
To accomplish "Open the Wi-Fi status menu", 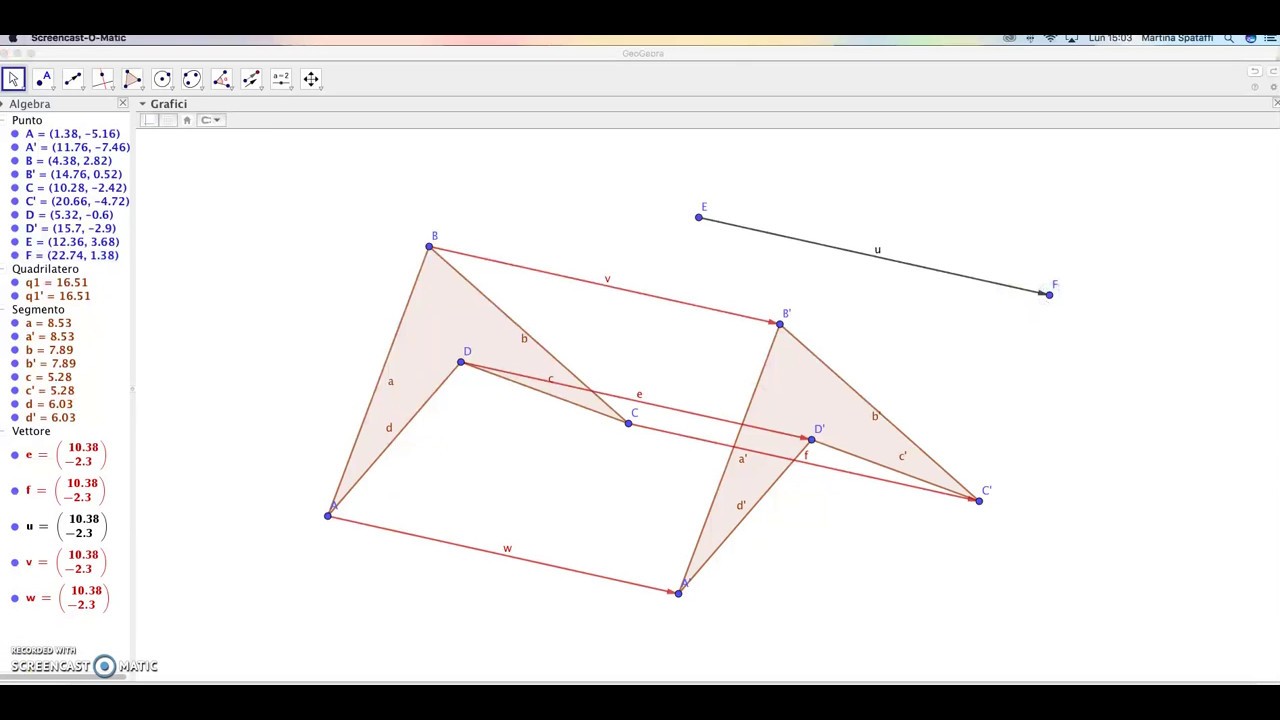I will click(1050, 38).
